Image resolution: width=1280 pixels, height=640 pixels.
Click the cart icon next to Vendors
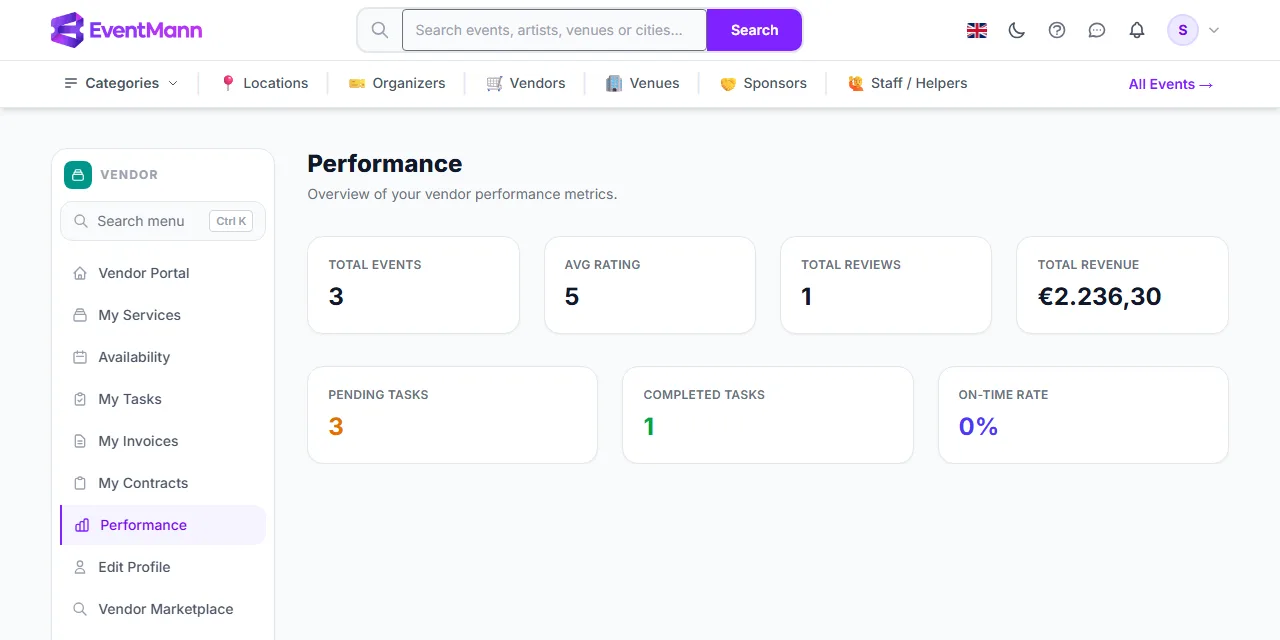click(494, 83)
